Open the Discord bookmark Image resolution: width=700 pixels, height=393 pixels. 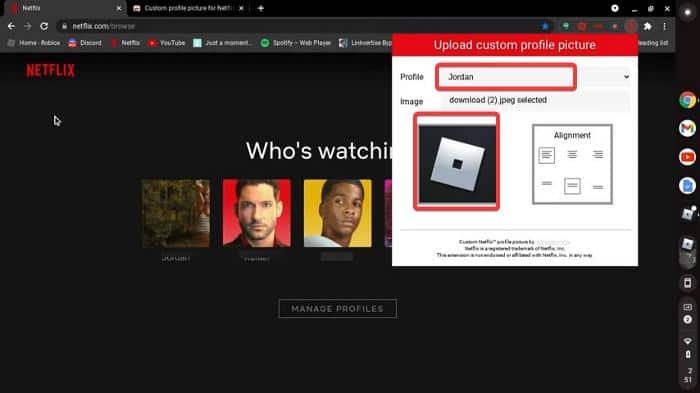(85, 43)
